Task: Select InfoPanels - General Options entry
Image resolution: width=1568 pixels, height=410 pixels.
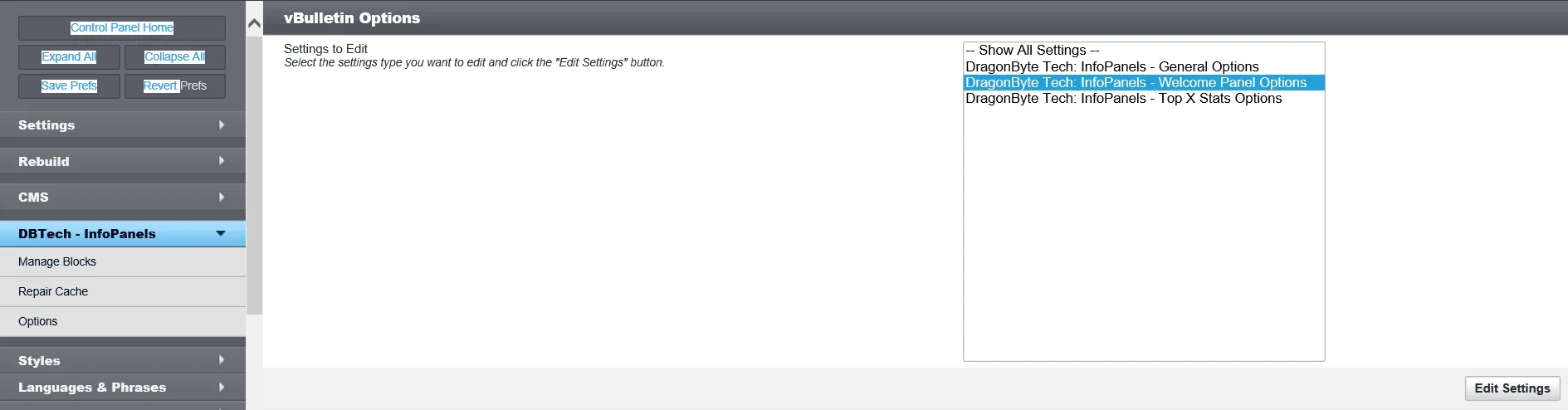Action: pyautogui.click(x=1144, y=66)
